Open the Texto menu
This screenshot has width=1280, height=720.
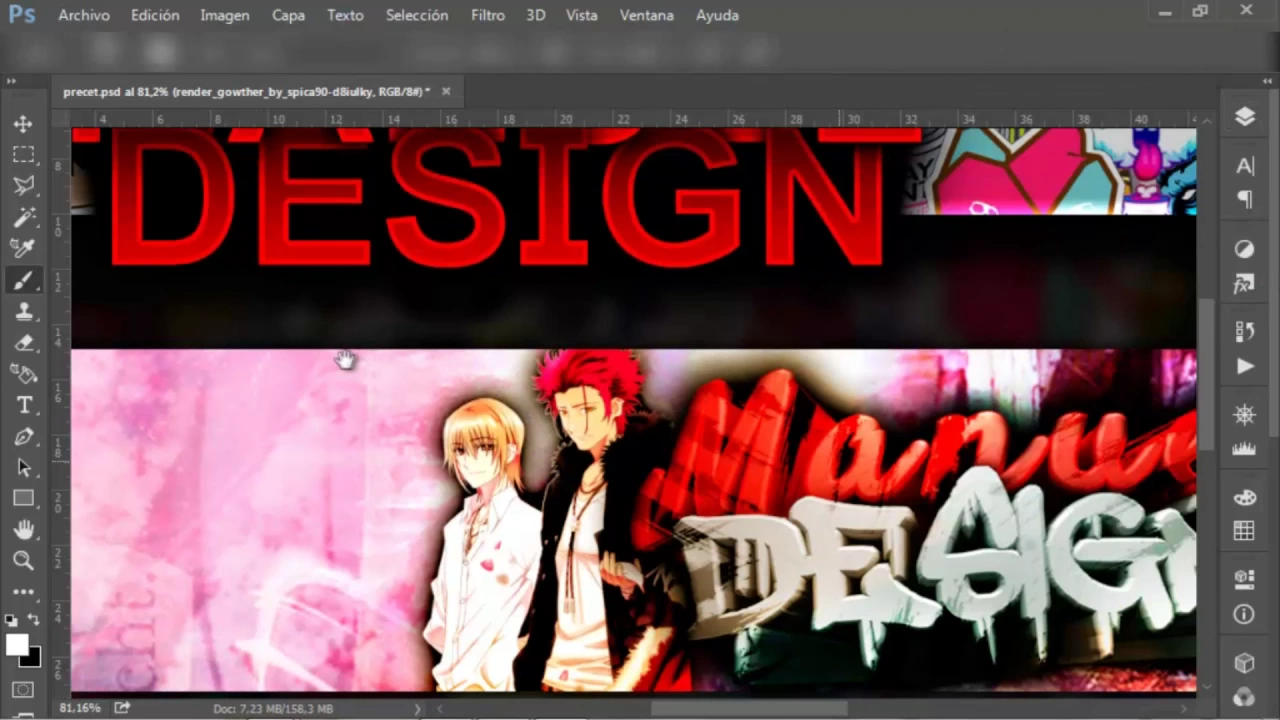pyautogui.click(x=345, y=15)
